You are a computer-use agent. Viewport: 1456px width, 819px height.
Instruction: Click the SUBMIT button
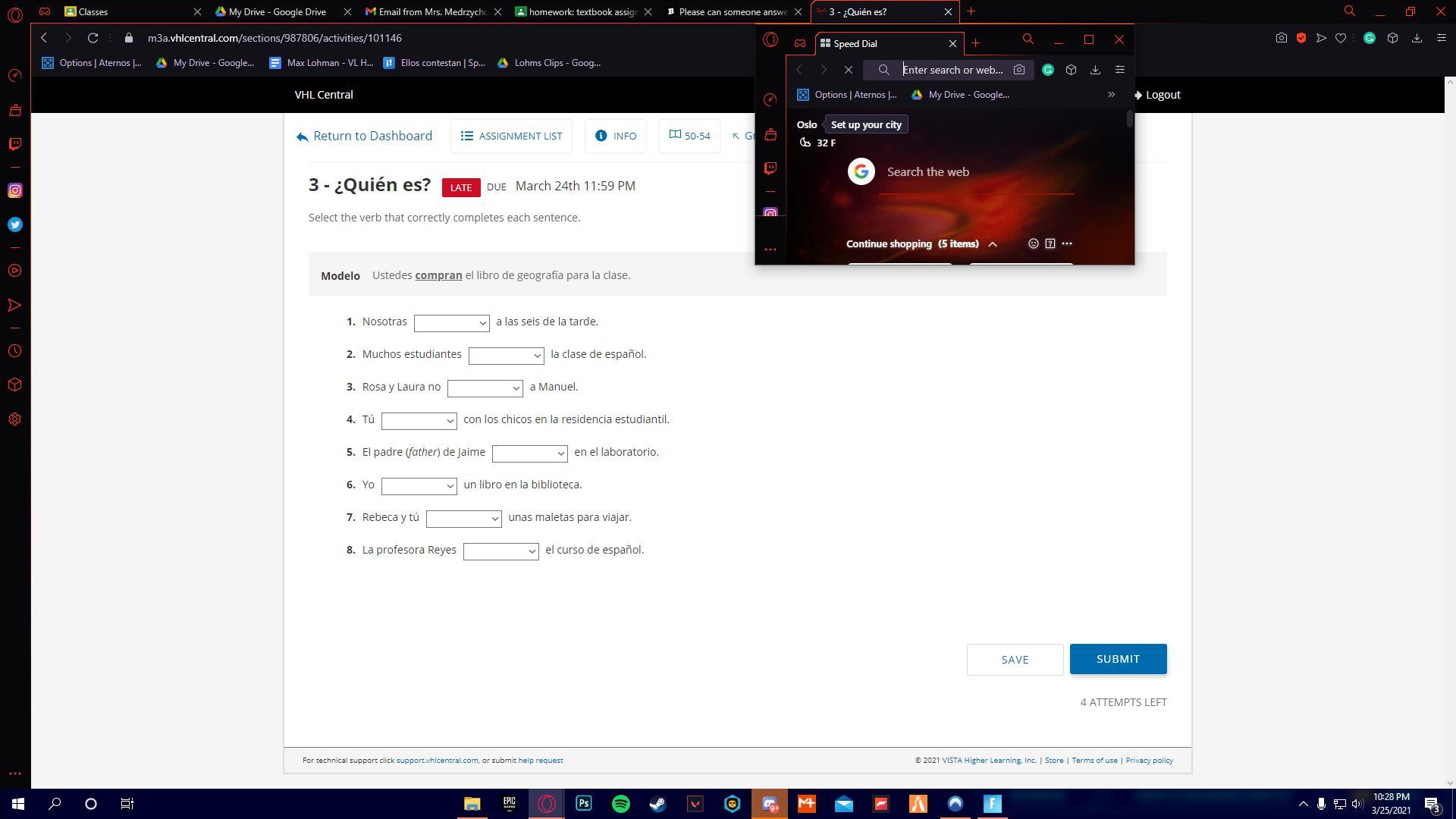click(x=1117, y=659)
